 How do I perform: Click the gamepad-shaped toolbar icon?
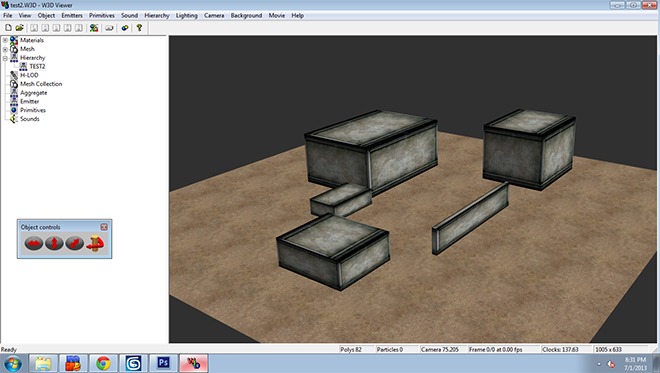click(x=109, y=28)
